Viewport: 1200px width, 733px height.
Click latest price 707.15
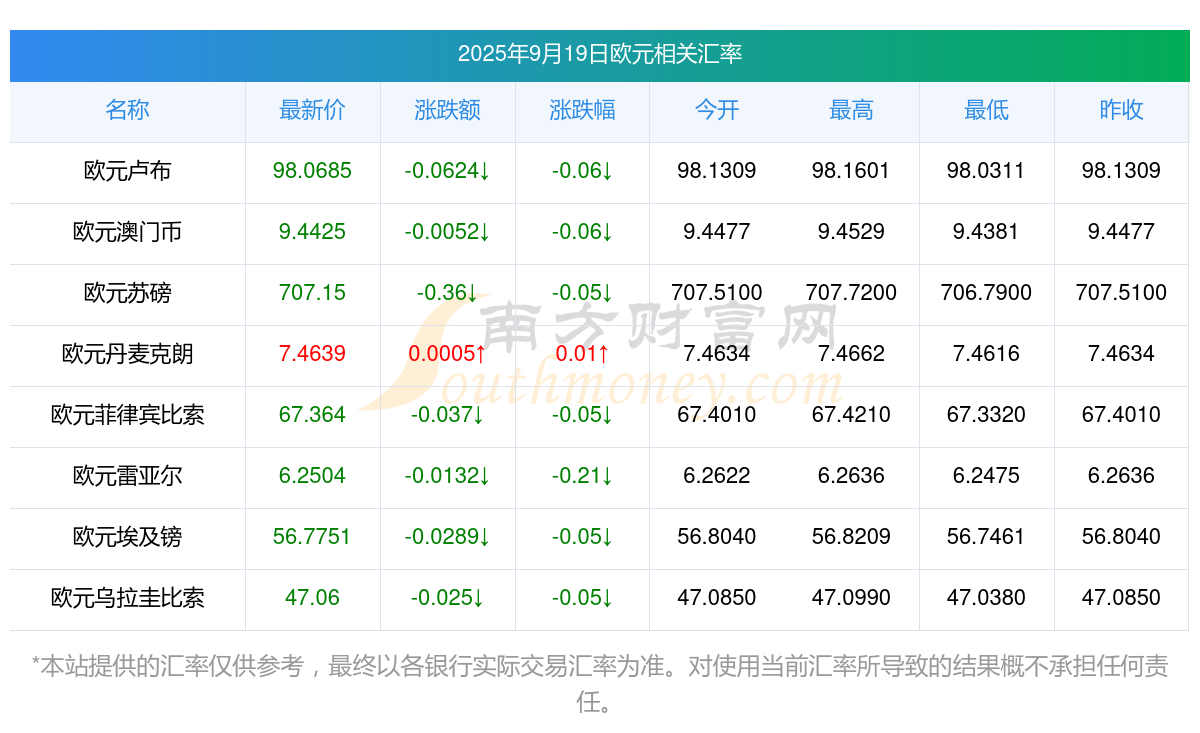312,293
